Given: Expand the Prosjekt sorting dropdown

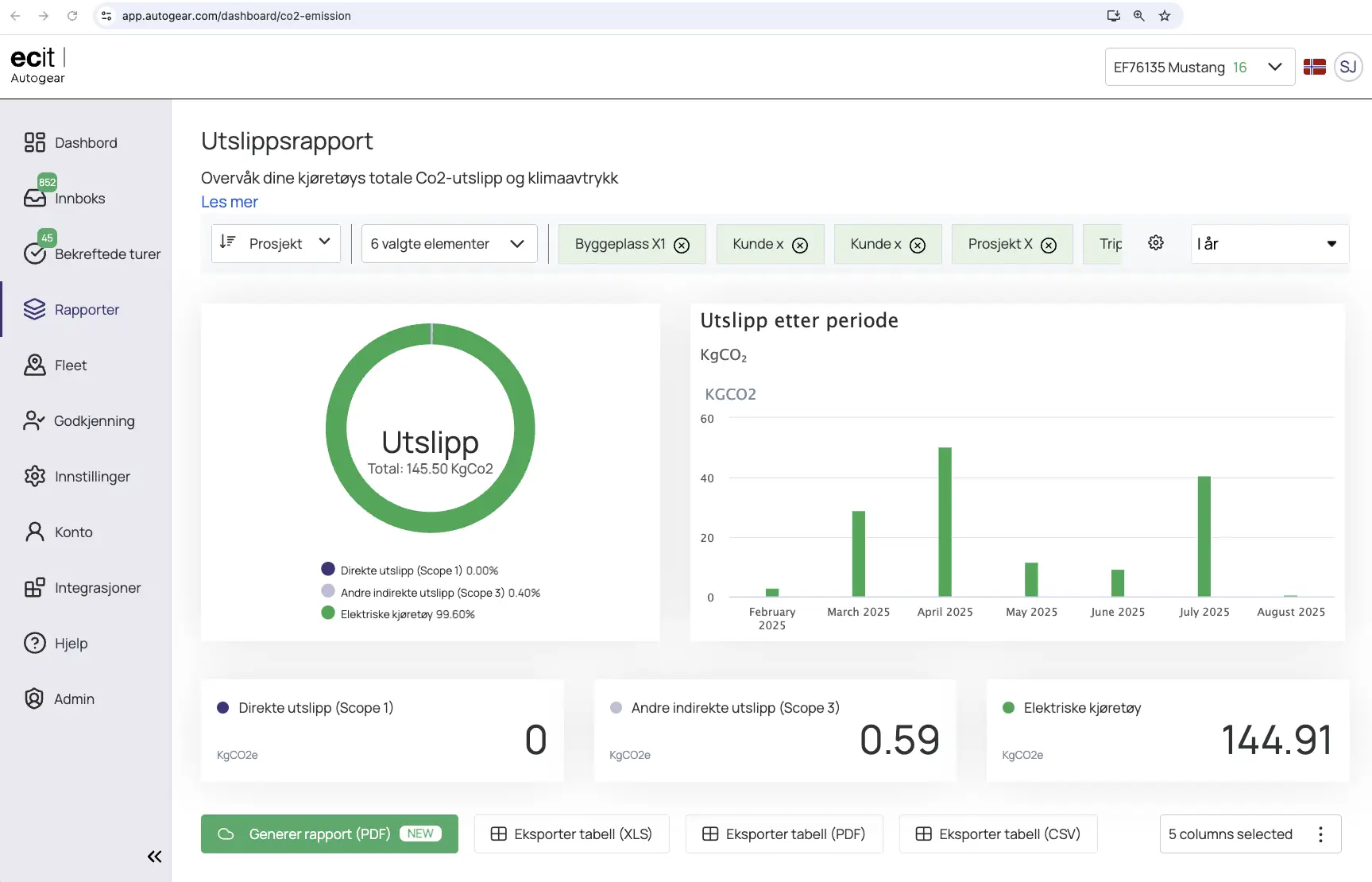Looking at the screenshot, I should [275, 243].
